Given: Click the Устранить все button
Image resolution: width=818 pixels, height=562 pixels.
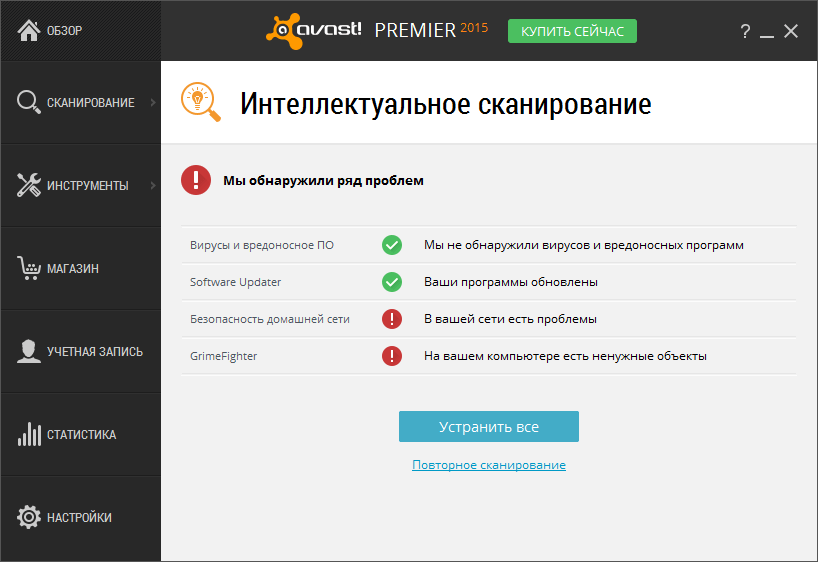Looking at the screenshot, I should click(x=489, y=426).
